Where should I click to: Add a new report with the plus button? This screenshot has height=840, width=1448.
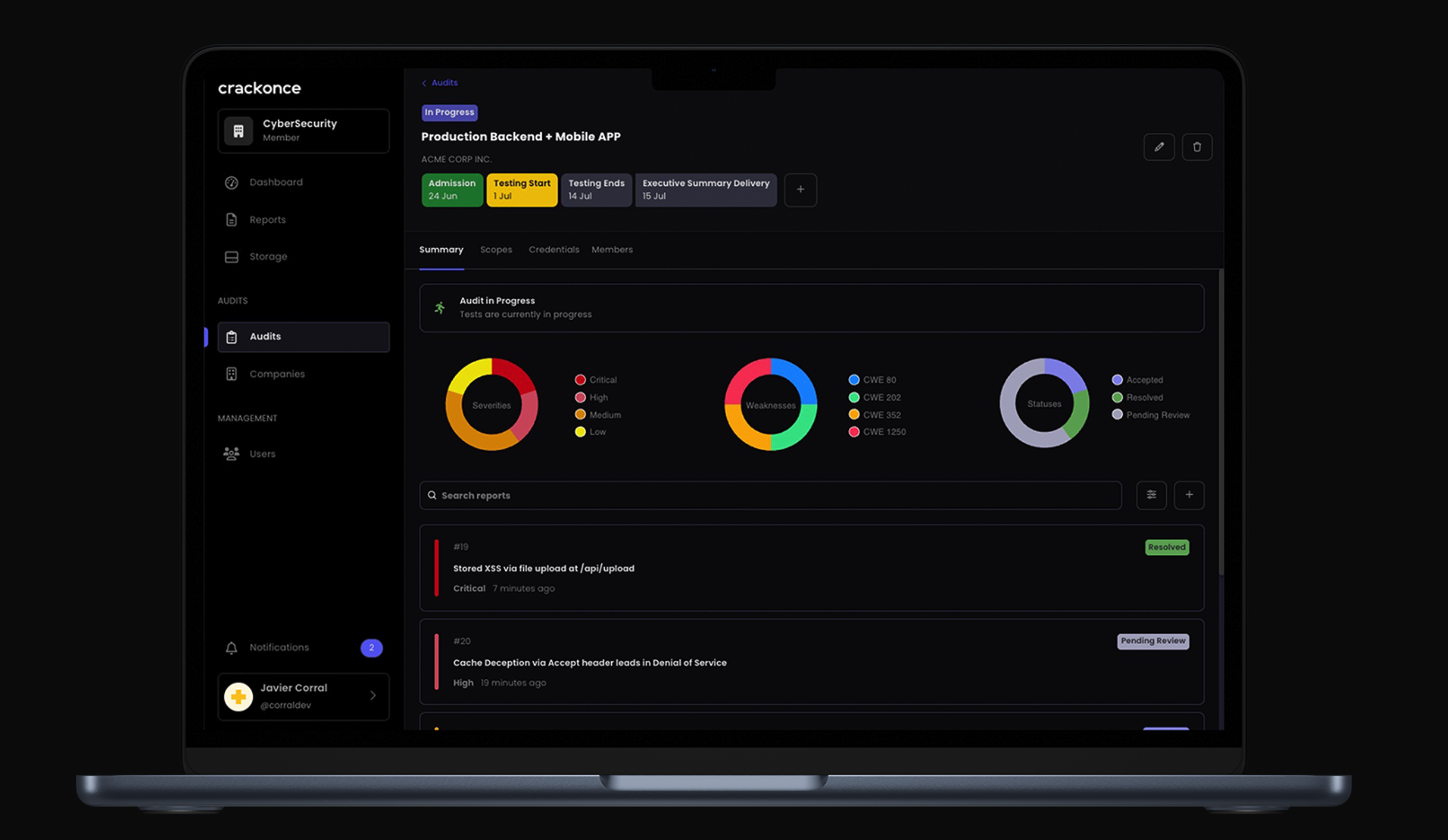coord(1189,495)
